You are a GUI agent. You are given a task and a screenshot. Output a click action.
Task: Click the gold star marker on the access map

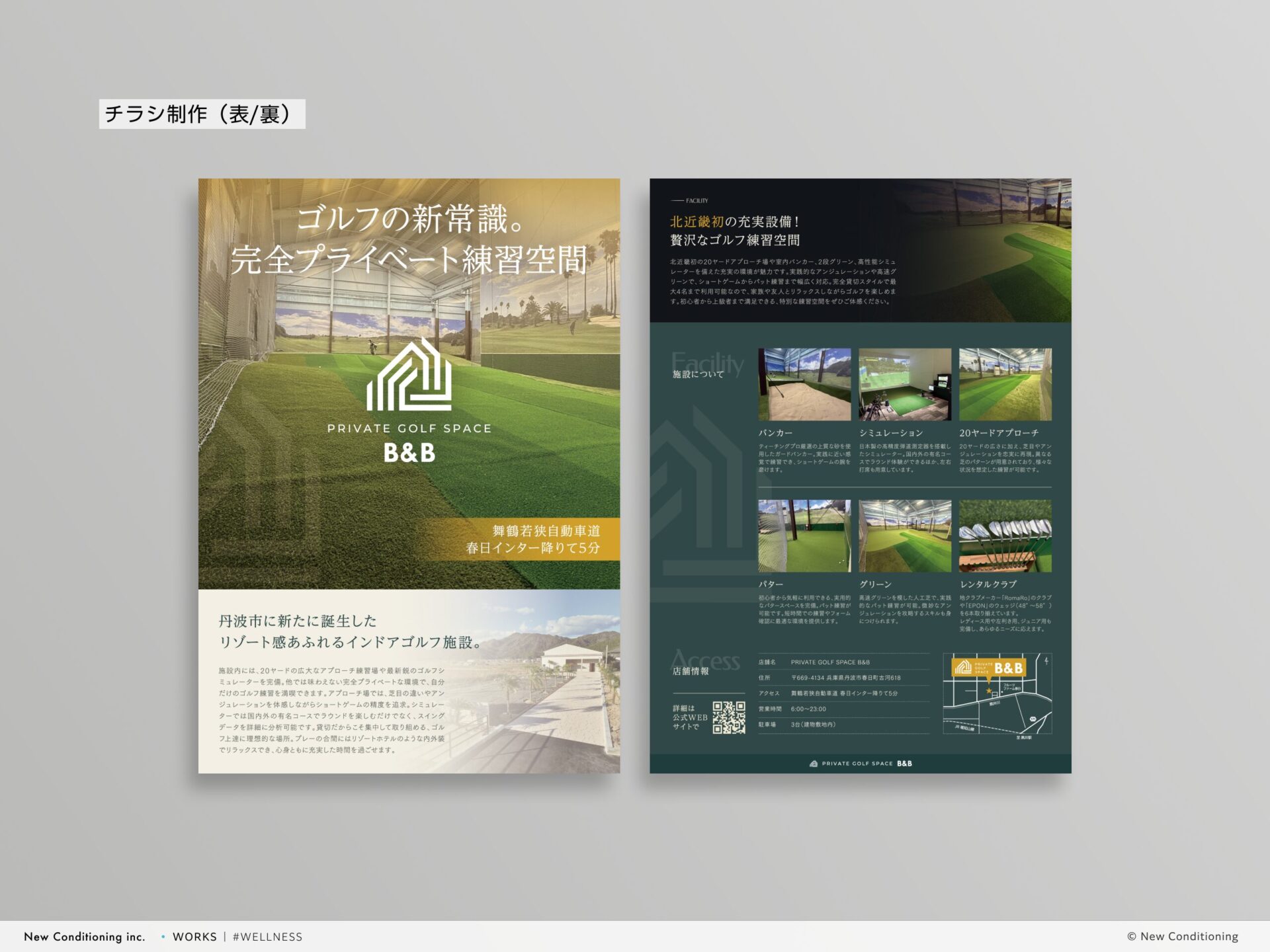click(989, 691)
